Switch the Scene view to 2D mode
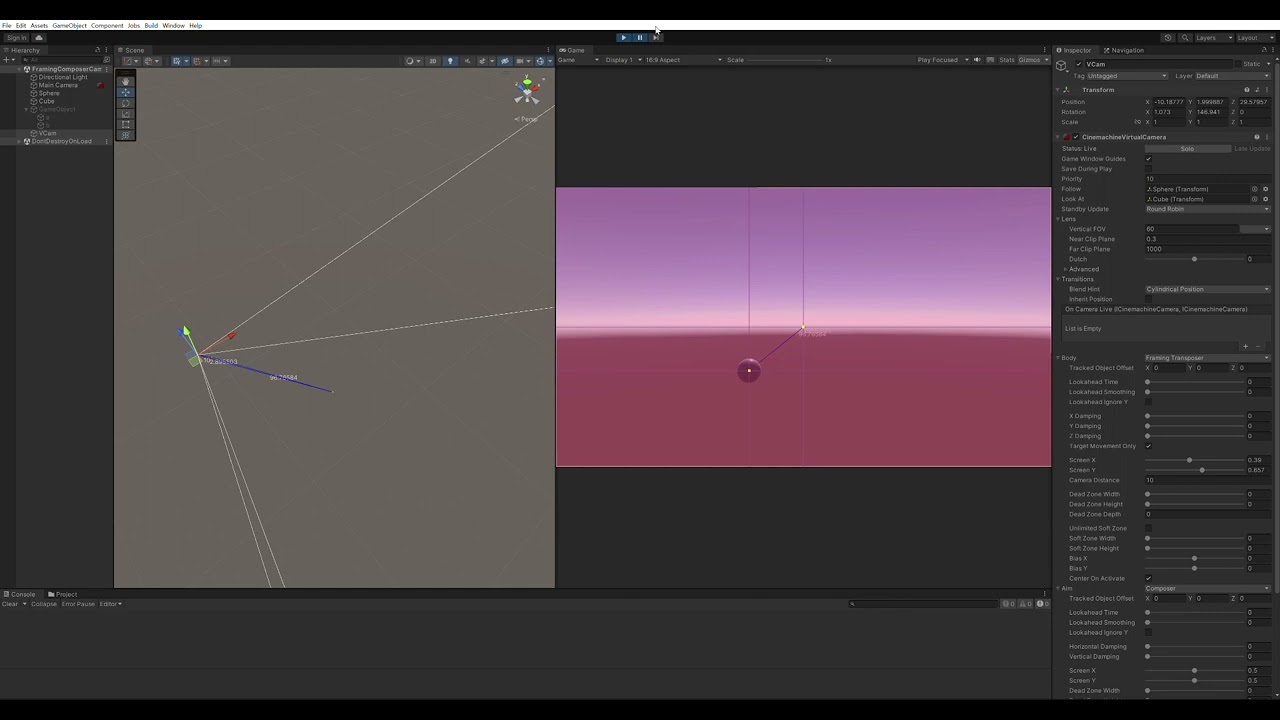The width and height of the screenshot is (1280, 720). pyautogui.click(x=433, y=61)
